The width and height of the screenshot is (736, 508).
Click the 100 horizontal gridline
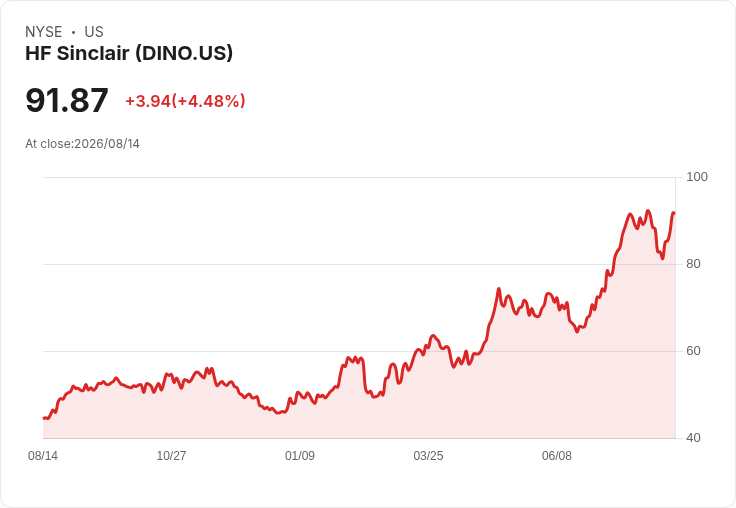(359, 177)
